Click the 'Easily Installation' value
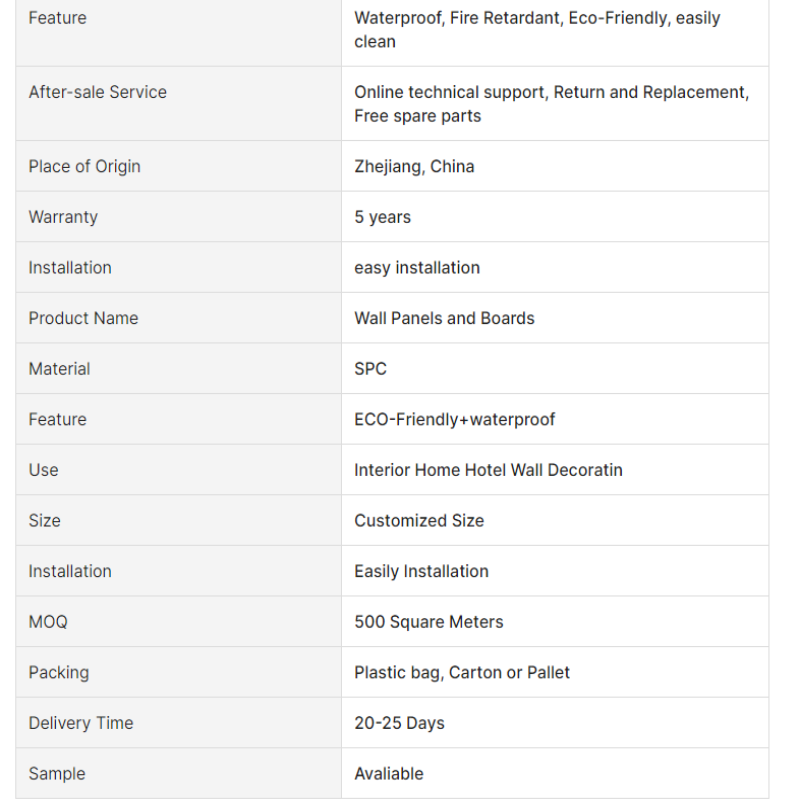 pyautogui.click(x=421, y=571)
